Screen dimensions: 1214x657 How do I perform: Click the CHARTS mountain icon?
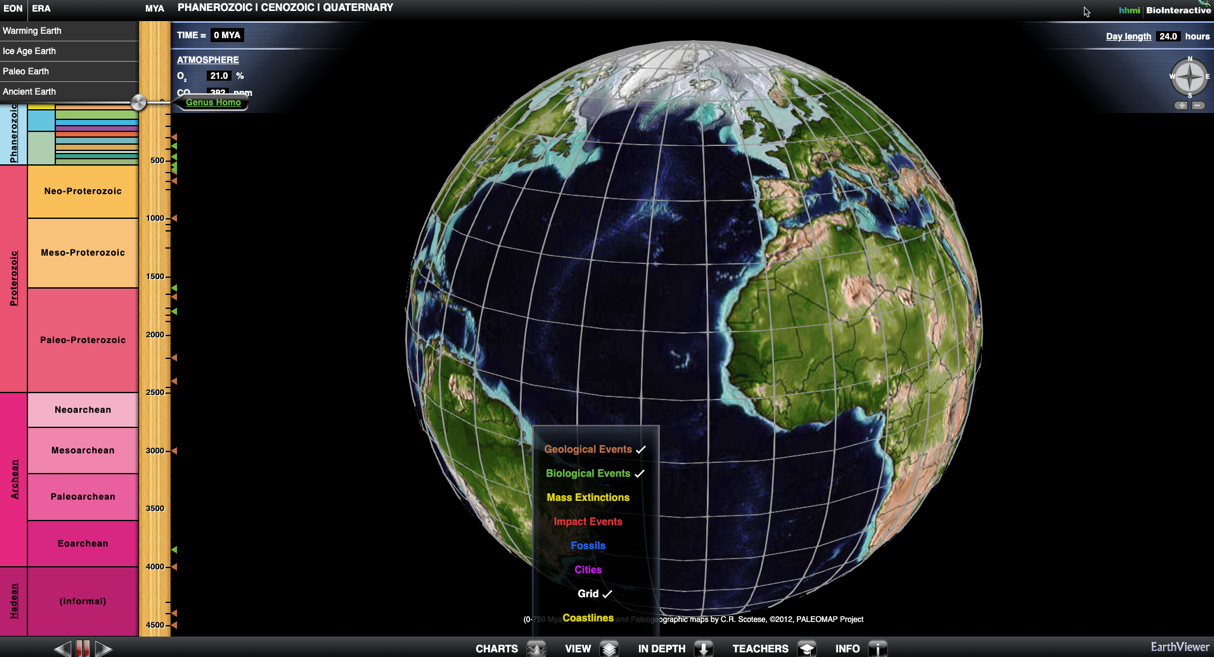536,648
